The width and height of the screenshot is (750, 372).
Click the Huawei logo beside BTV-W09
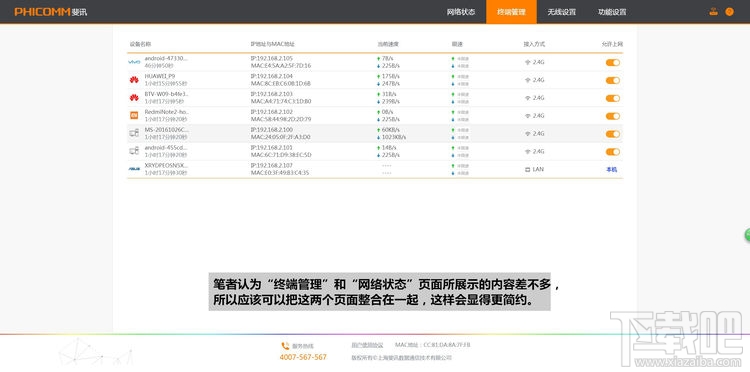click(x=134, y=98)
